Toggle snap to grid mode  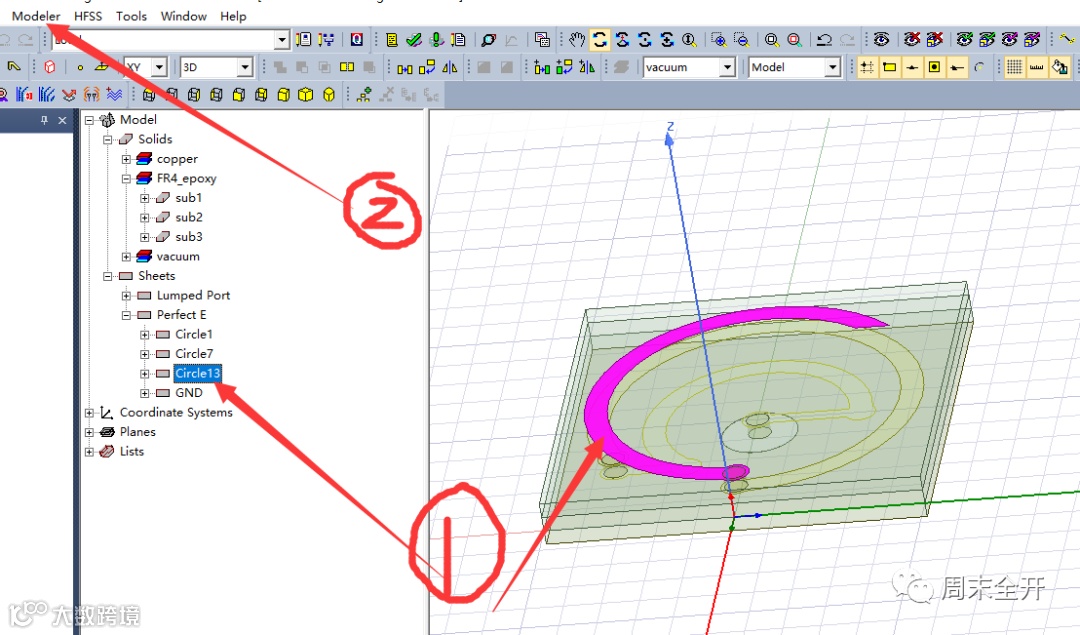[867, 67]
